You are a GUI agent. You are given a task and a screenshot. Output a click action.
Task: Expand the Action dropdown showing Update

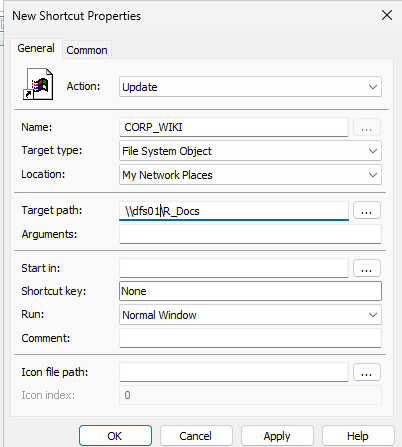click(x=250, y=87)
